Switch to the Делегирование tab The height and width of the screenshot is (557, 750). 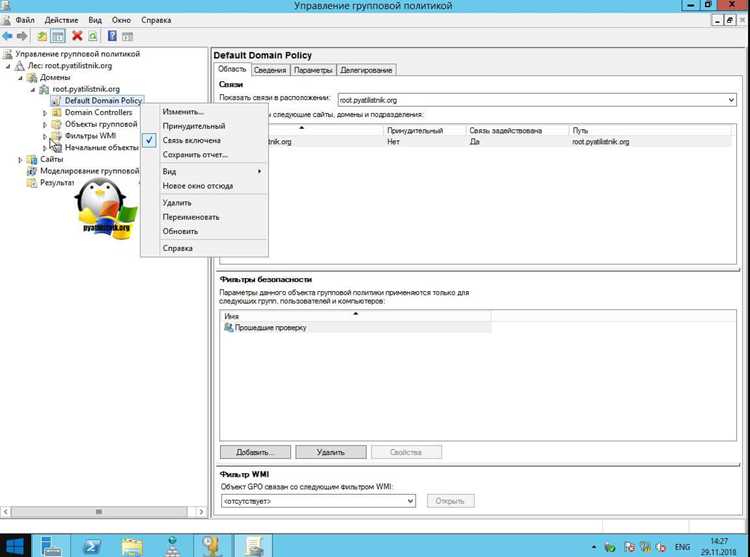(x=366, y=70)
